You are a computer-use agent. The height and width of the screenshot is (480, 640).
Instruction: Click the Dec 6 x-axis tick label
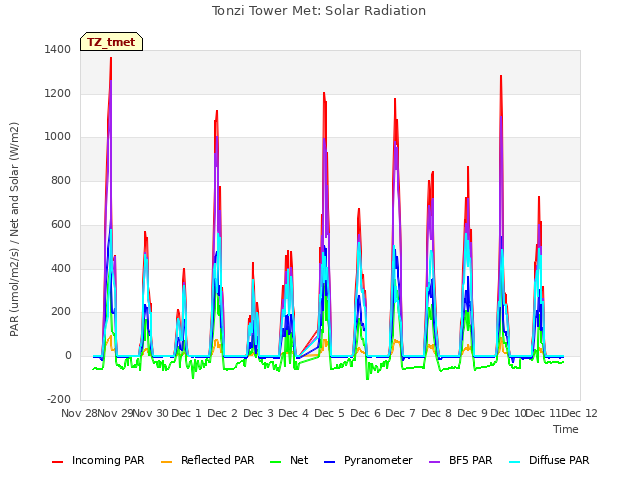coord(365,413)
